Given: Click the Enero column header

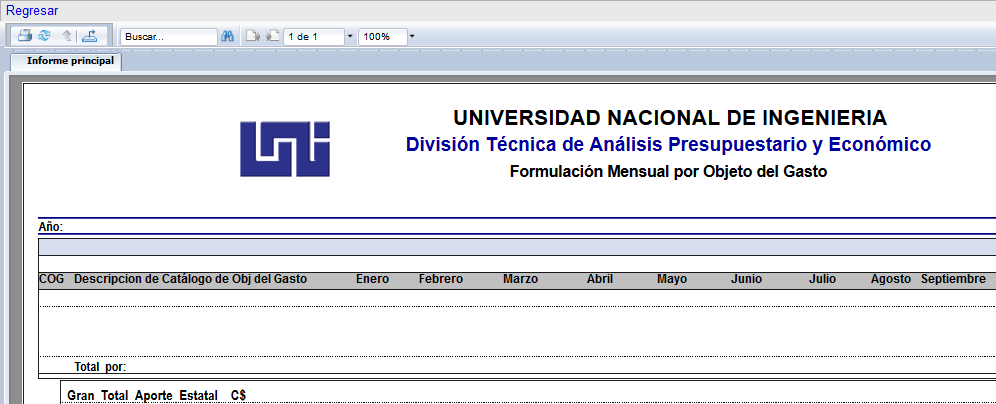Looking at the screenshot, I should click(372, 279).
